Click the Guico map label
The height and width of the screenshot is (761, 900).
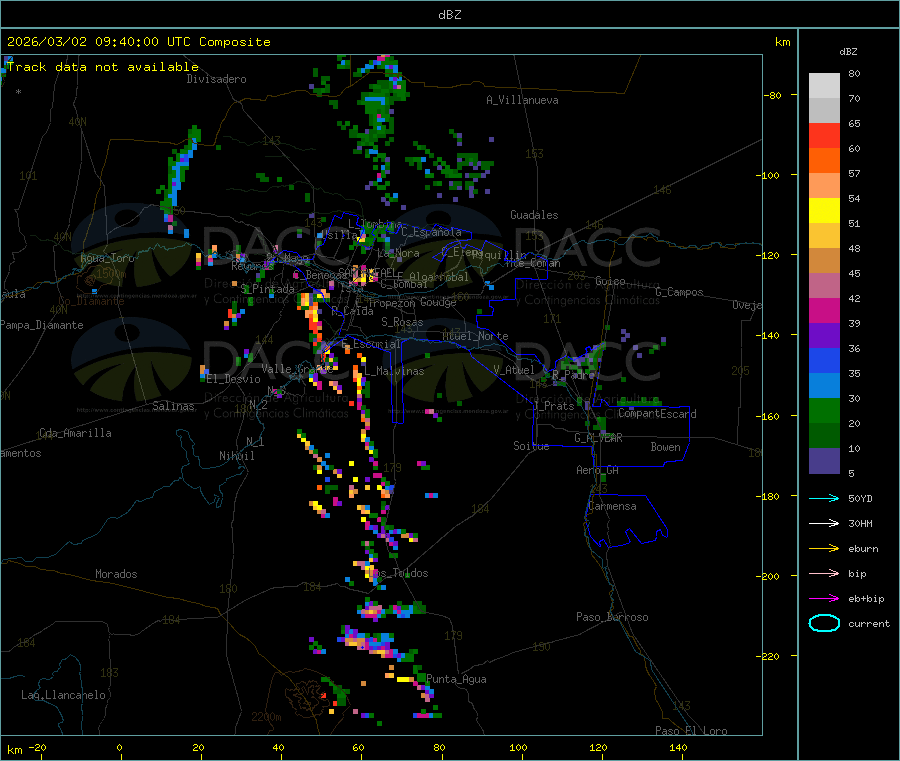coord(610,281)
